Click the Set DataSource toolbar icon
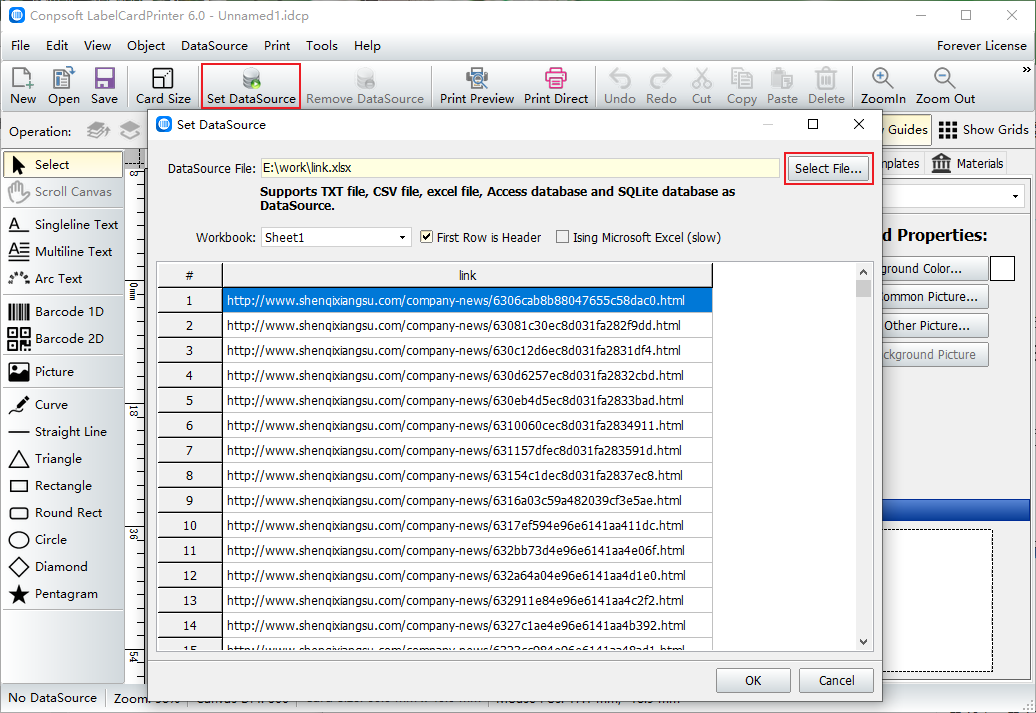 point(251,85)
